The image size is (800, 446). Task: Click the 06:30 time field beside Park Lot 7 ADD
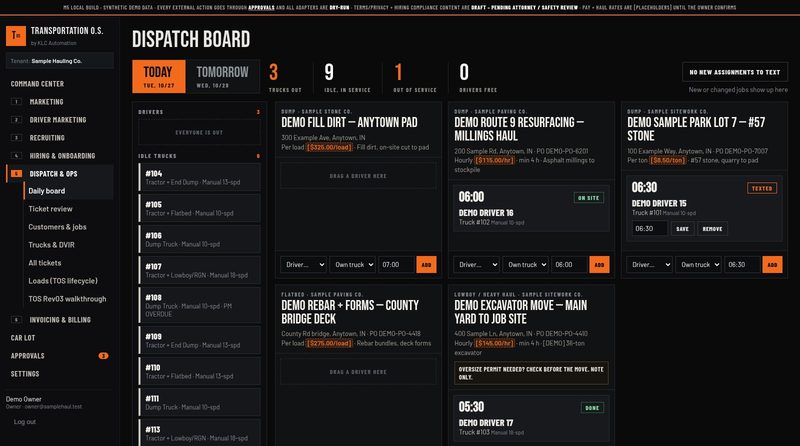coord(742,264)
